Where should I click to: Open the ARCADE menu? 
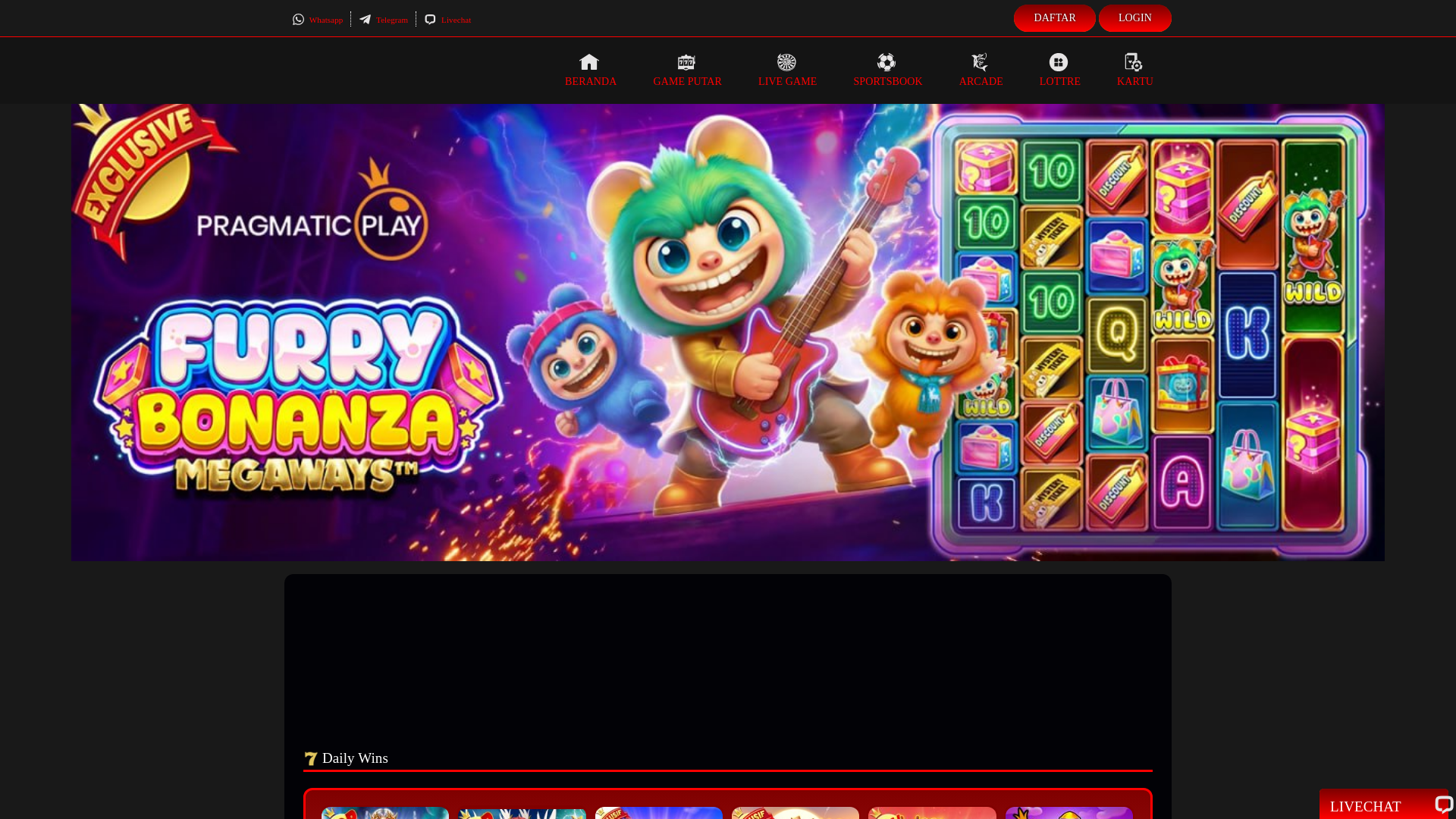click(x=981, y=81)
